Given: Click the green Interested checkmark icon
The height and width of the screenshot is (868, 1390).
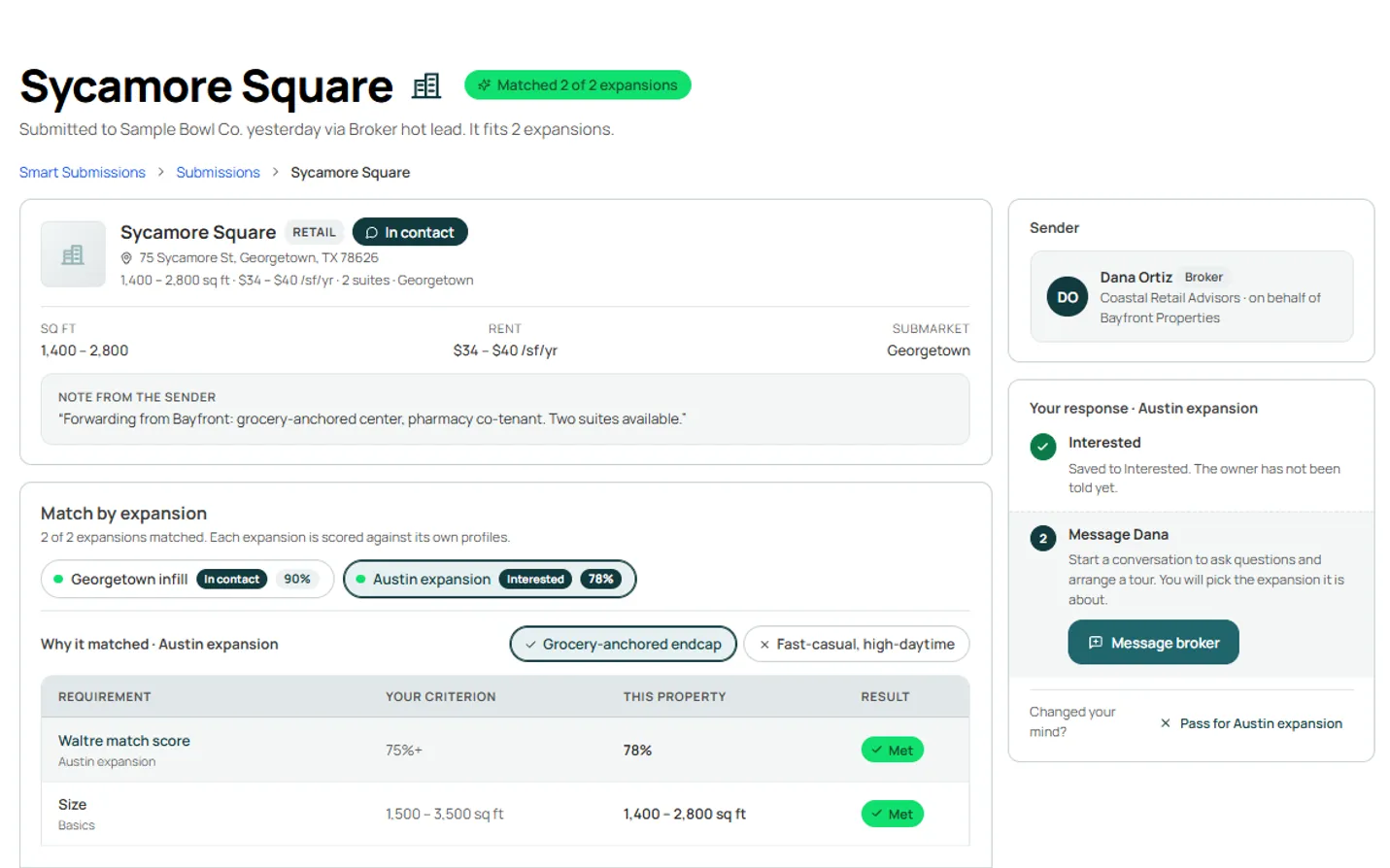Looking at the screenshot, I should 1043,447.
